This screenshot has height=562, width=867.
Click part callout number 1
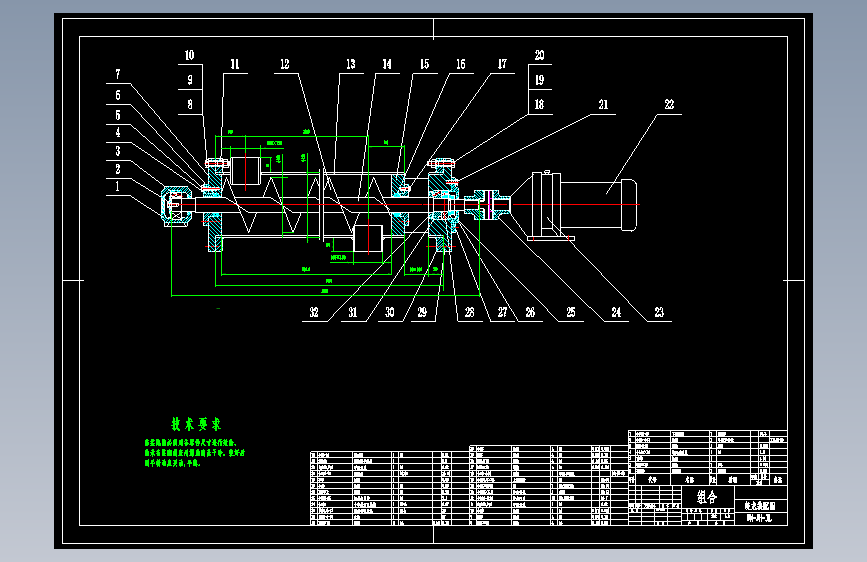pos(117,186)
